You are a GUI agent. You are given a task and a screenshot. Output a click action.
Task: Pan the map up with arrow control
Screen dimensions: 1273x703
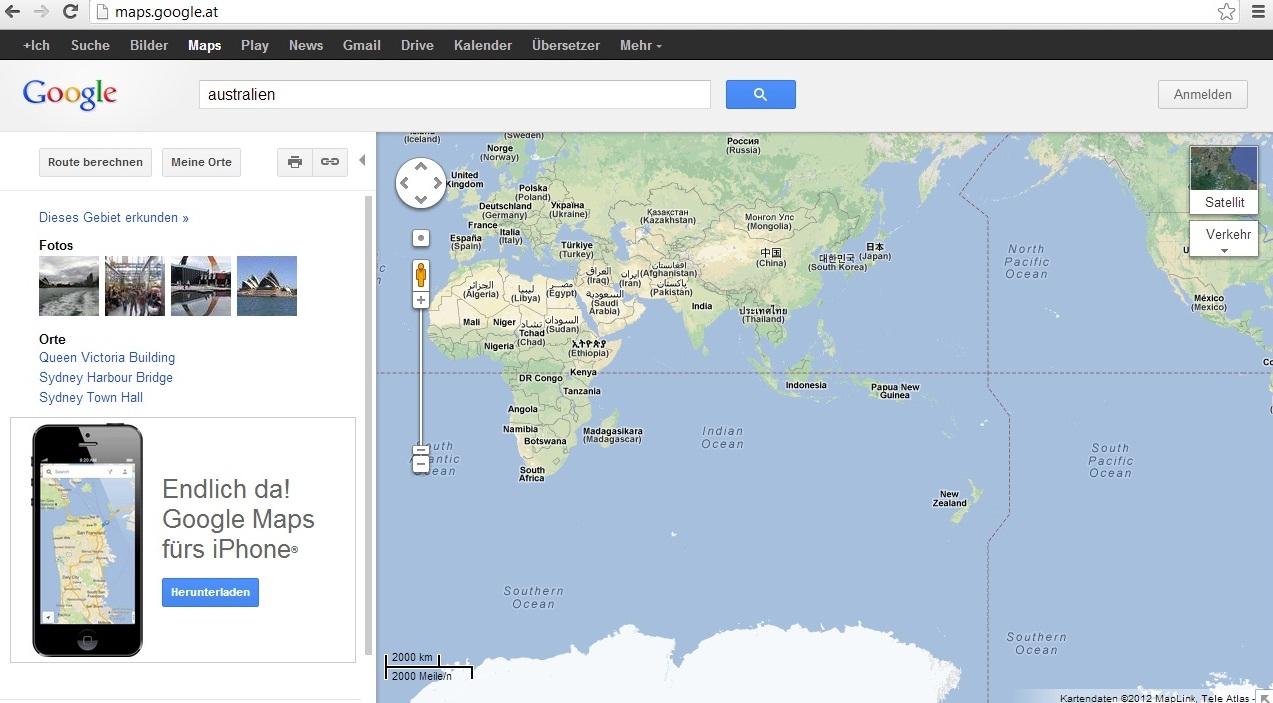pos(421,167)
